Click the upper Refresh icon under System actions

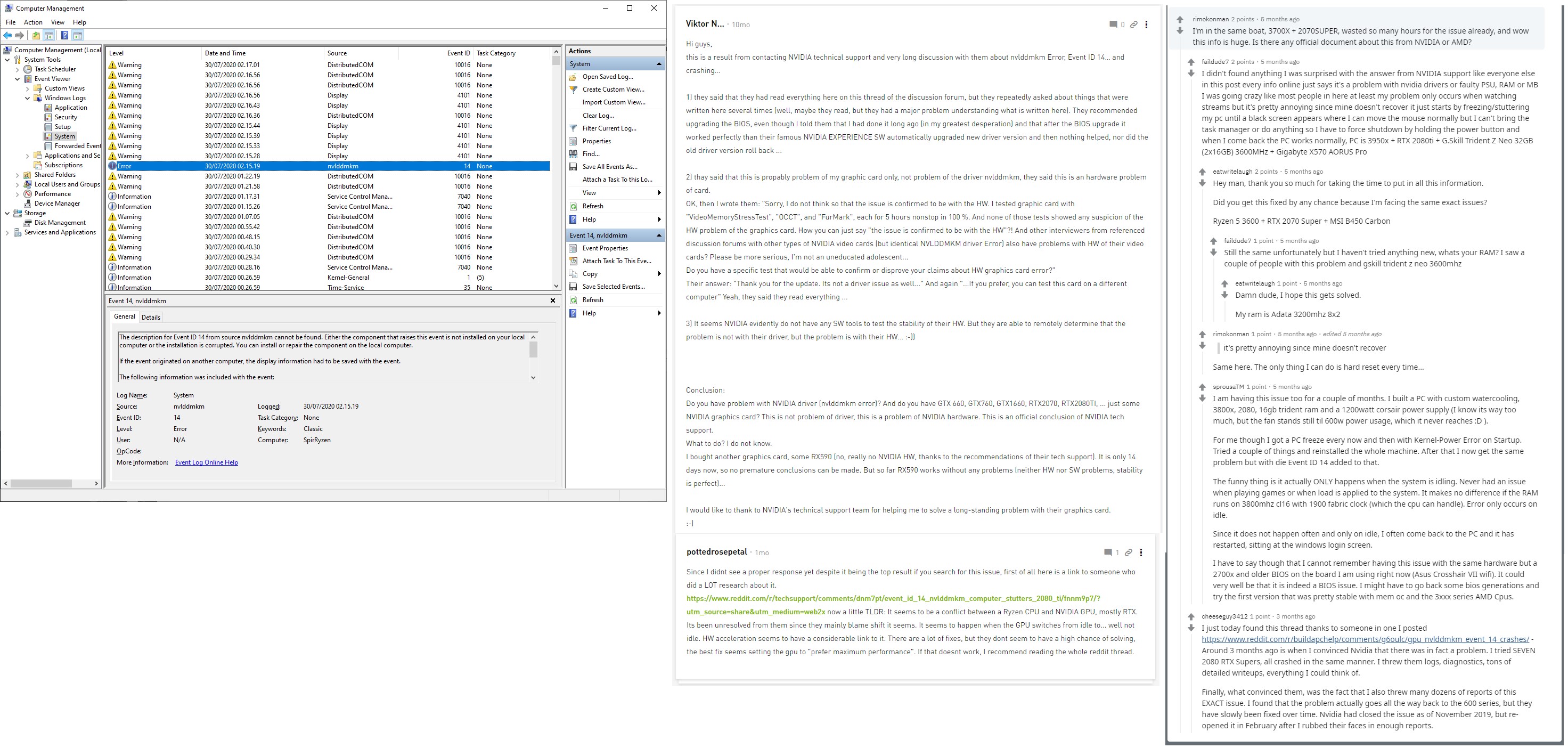[573, 207]
